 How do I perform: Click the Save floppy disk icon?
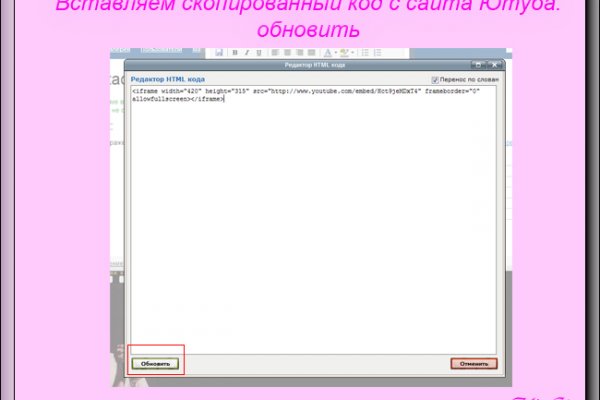click(219, 52)
